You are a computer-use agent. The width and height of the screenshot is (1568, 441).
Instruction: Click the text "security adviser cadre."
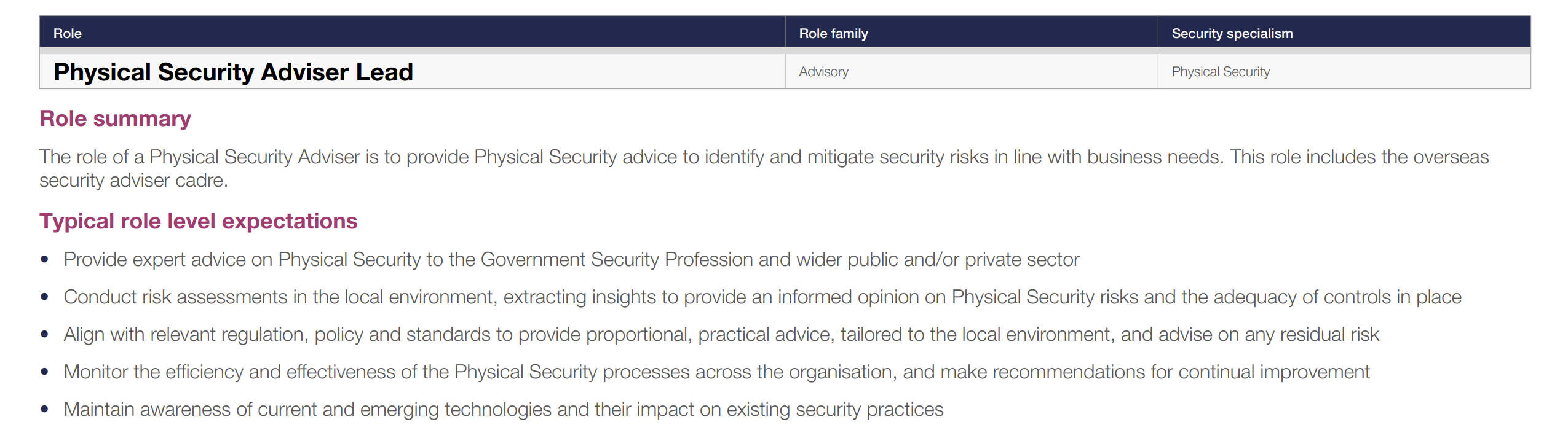(x=133, y=181)
